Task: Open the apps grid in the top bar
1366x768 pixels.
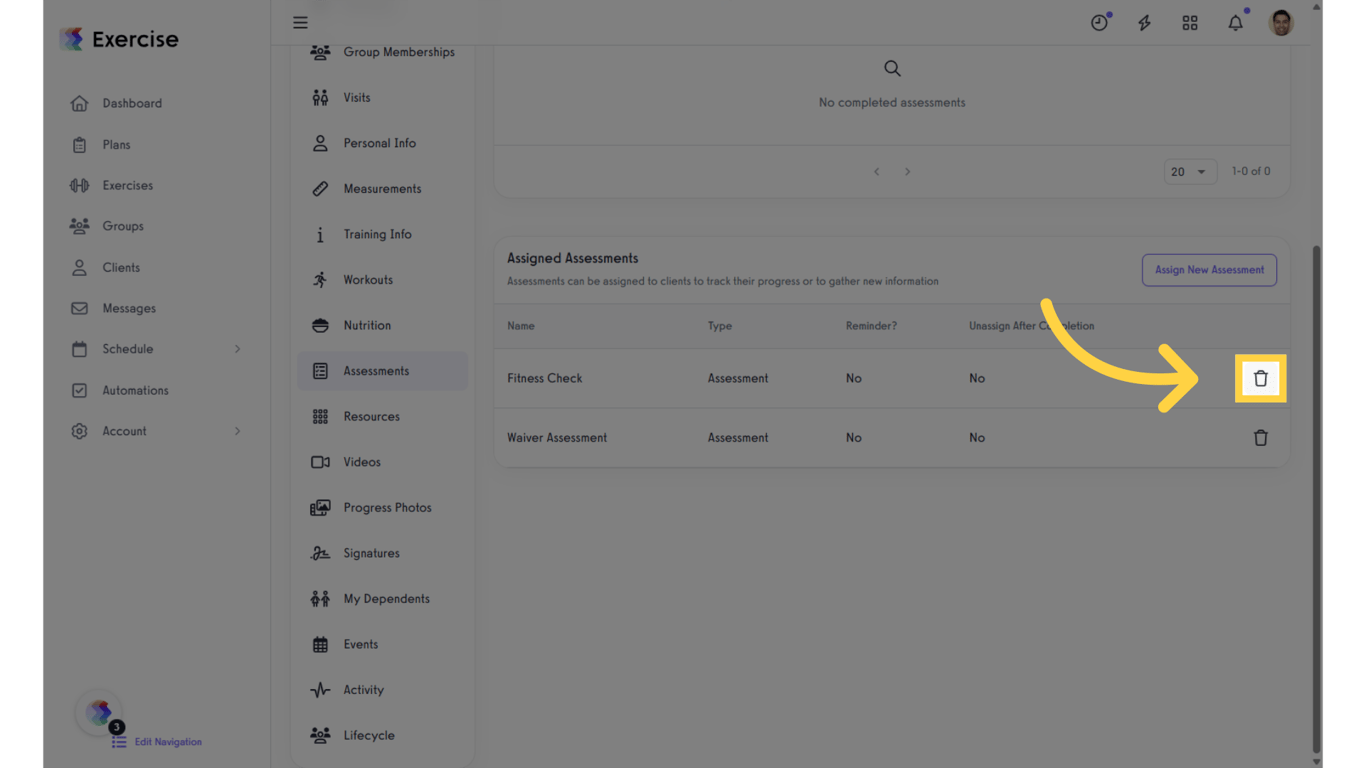Action: (1190, 22)
